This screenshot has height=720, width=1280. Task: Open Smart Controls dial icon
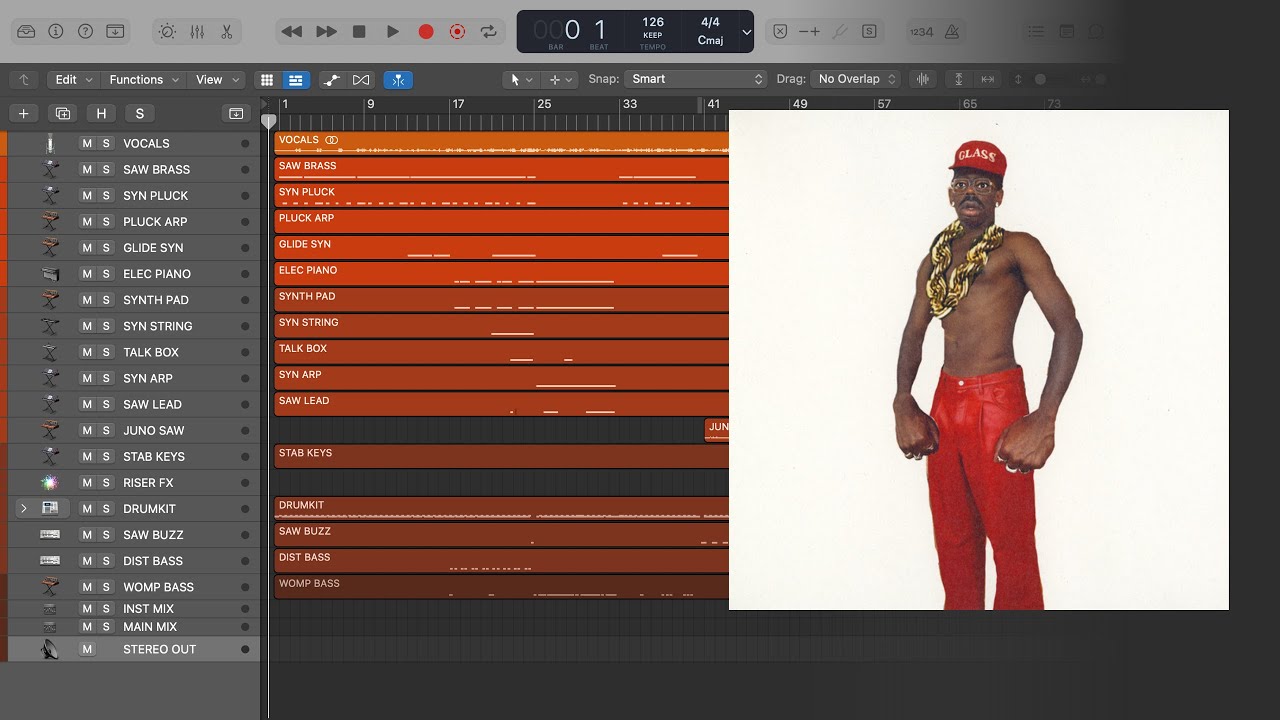(x=167, y=32)
